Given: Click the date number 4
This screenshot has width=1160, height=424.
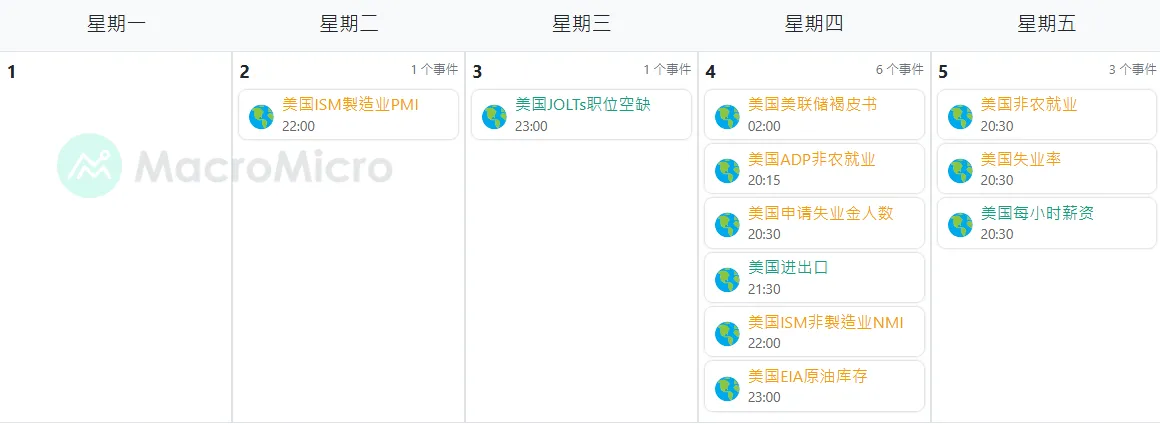Looking at the screenshot, I should [x=711, y=72].
